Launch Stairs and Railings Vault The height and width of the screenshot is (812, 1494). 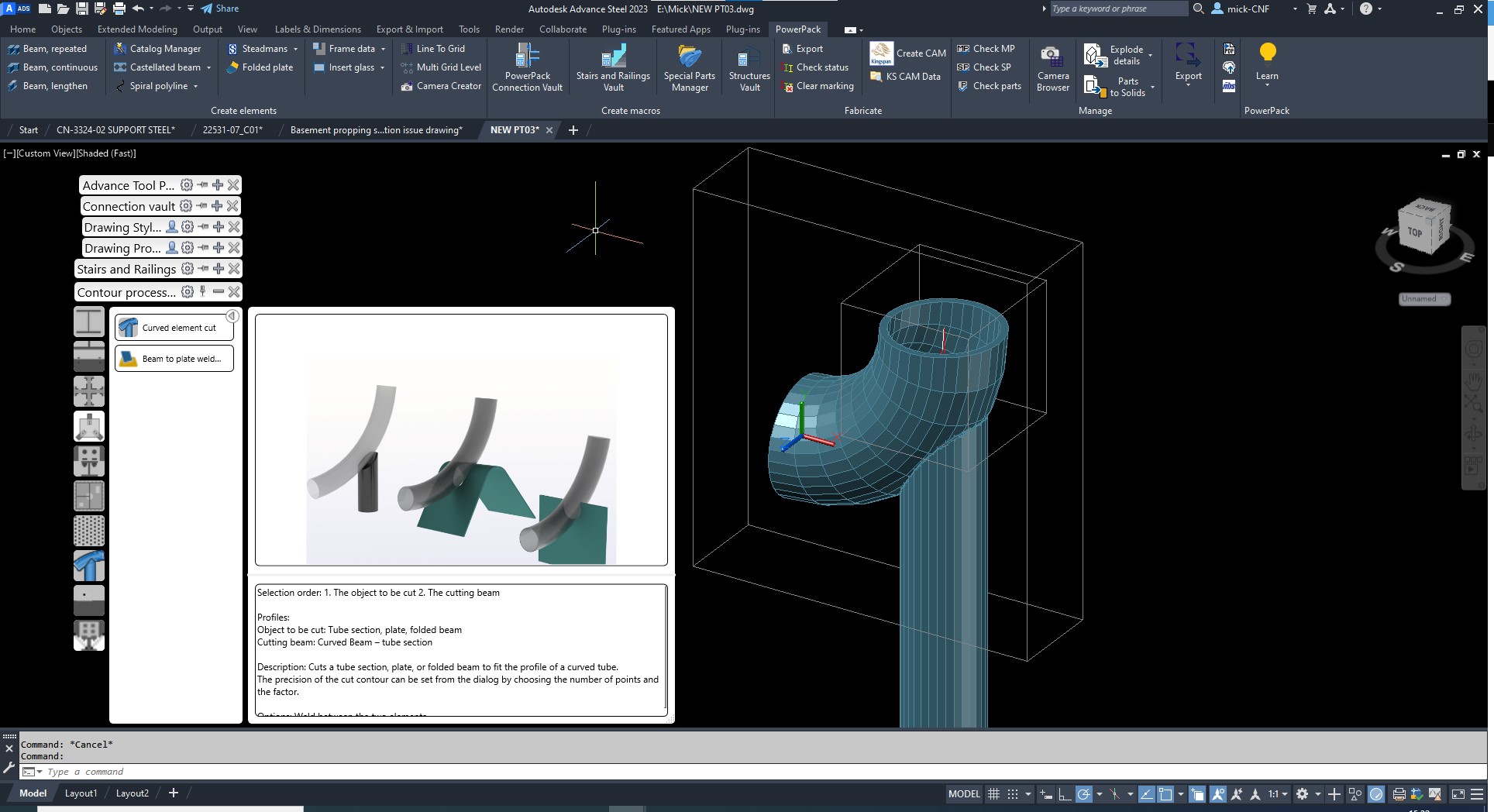click(613, 67)
